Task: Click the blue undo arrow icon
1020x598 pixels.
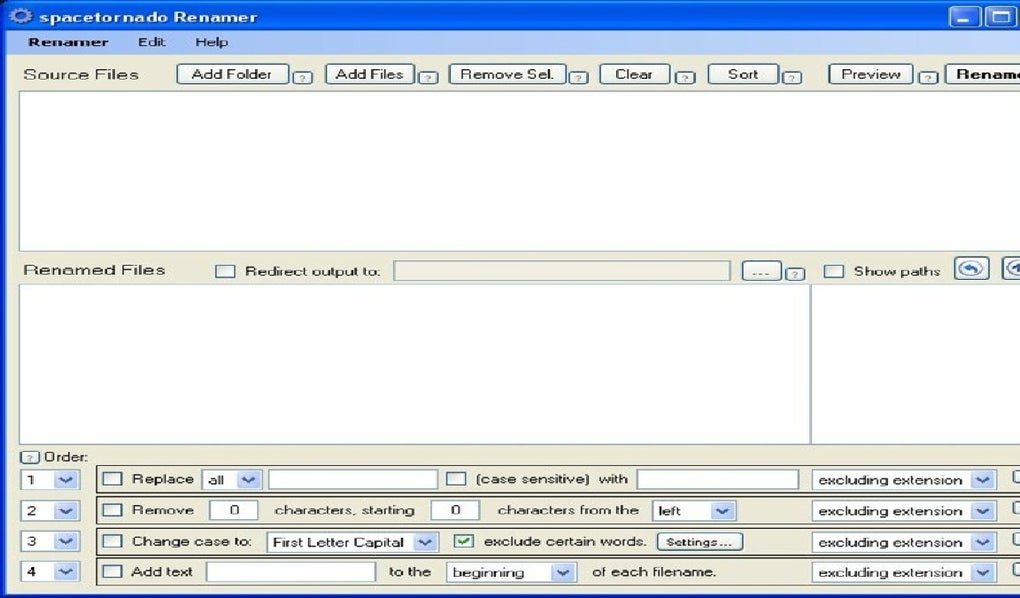Action: tap(972, 269)
